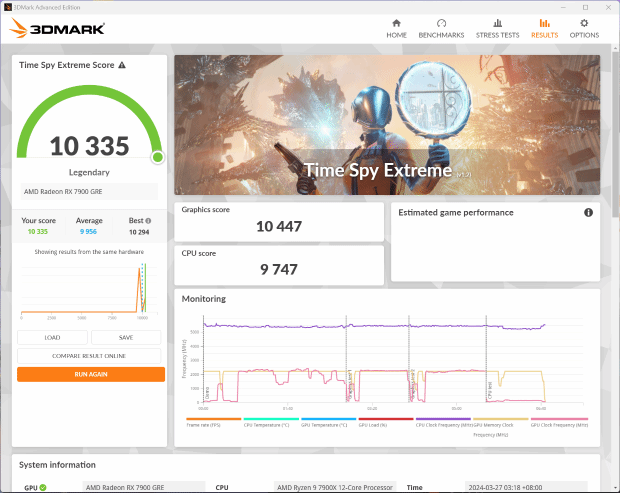620x493 pixels.
Task: Click the LOAD button
Action: 52,337
